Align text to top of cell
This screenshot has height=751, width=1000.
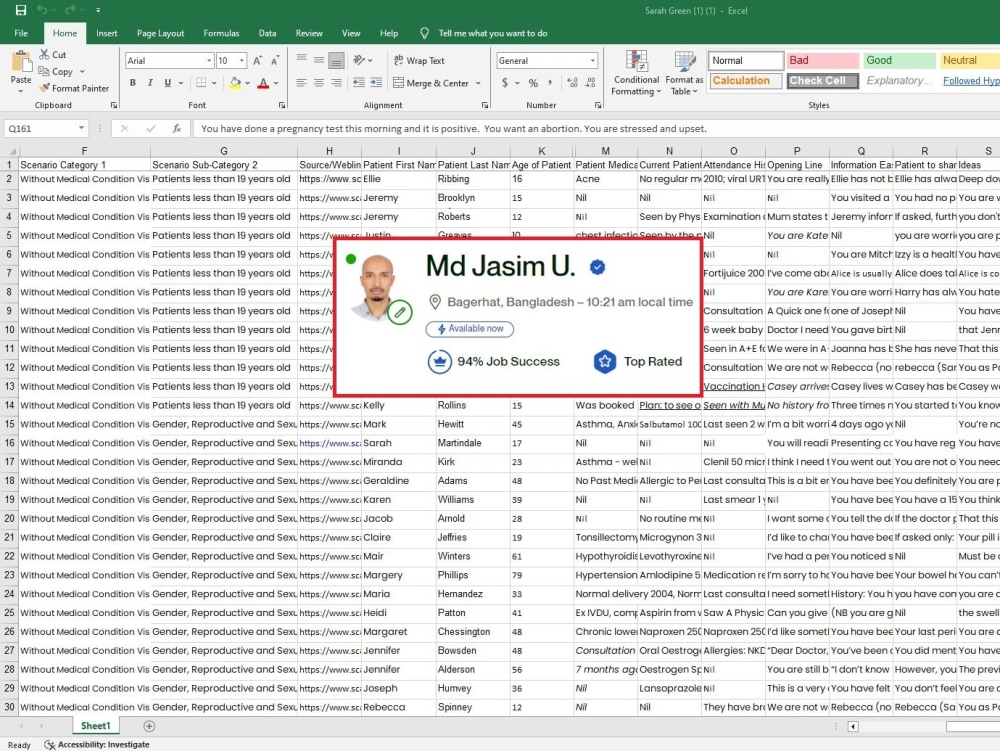click(x=302, y=60)
